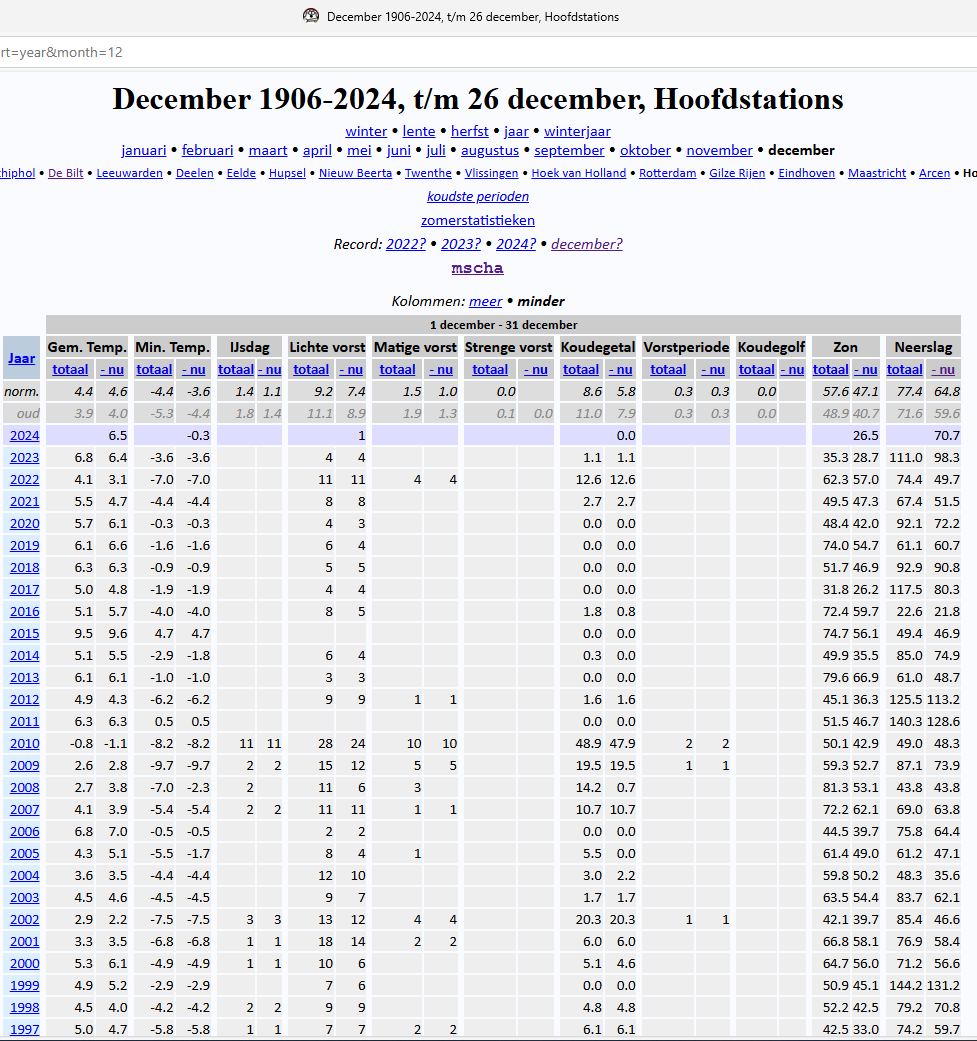Viewport: 977px width, 1041px height.
Task: Select the De Bilt station link
Action: tap(66, 173)
